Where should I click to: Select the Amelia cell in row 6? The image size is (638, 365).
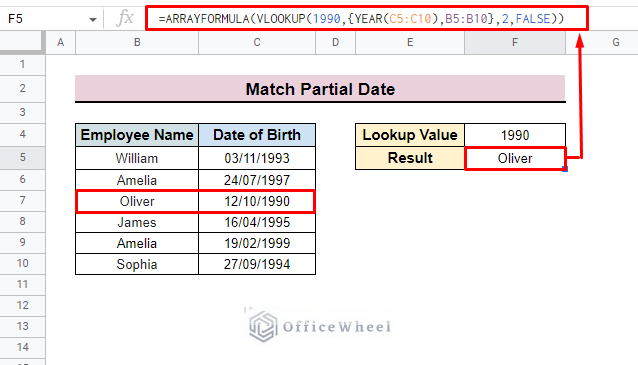(137, 180)
